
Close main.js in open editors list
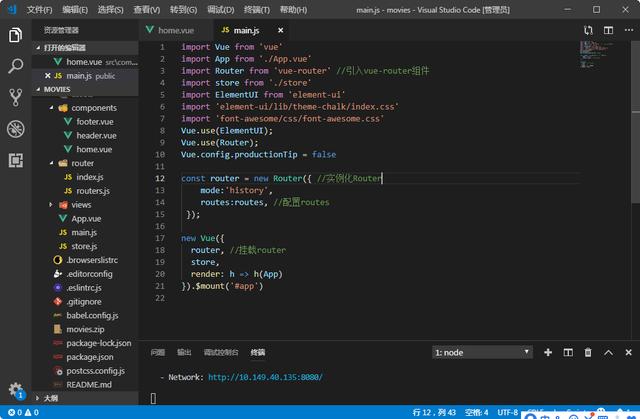(x=47, y=75)
